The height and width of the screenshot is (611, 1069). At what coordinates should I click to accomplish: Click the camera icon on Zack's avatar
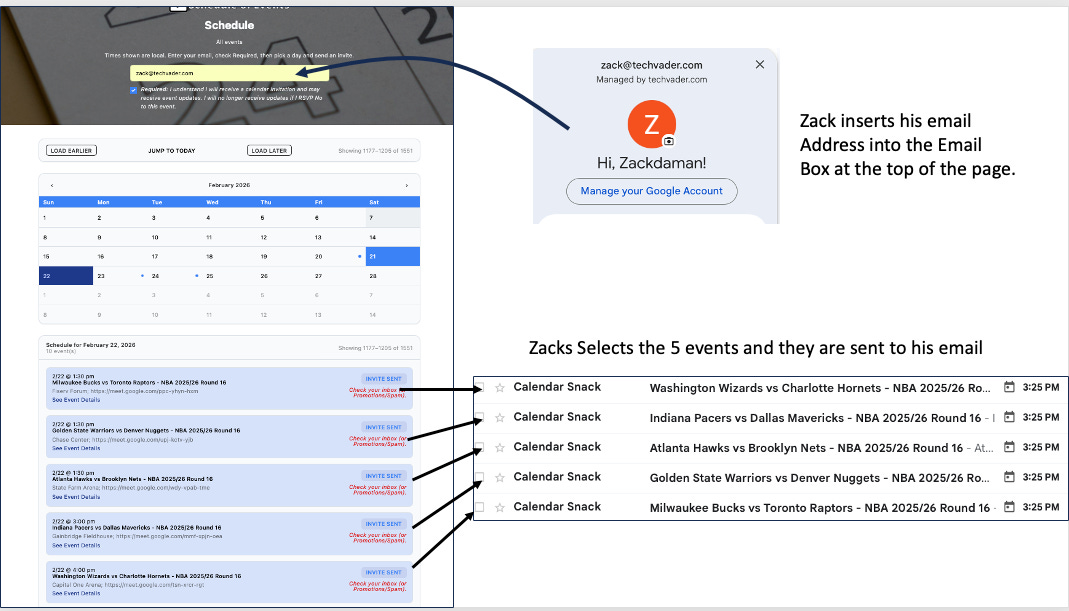click(668, 141)
